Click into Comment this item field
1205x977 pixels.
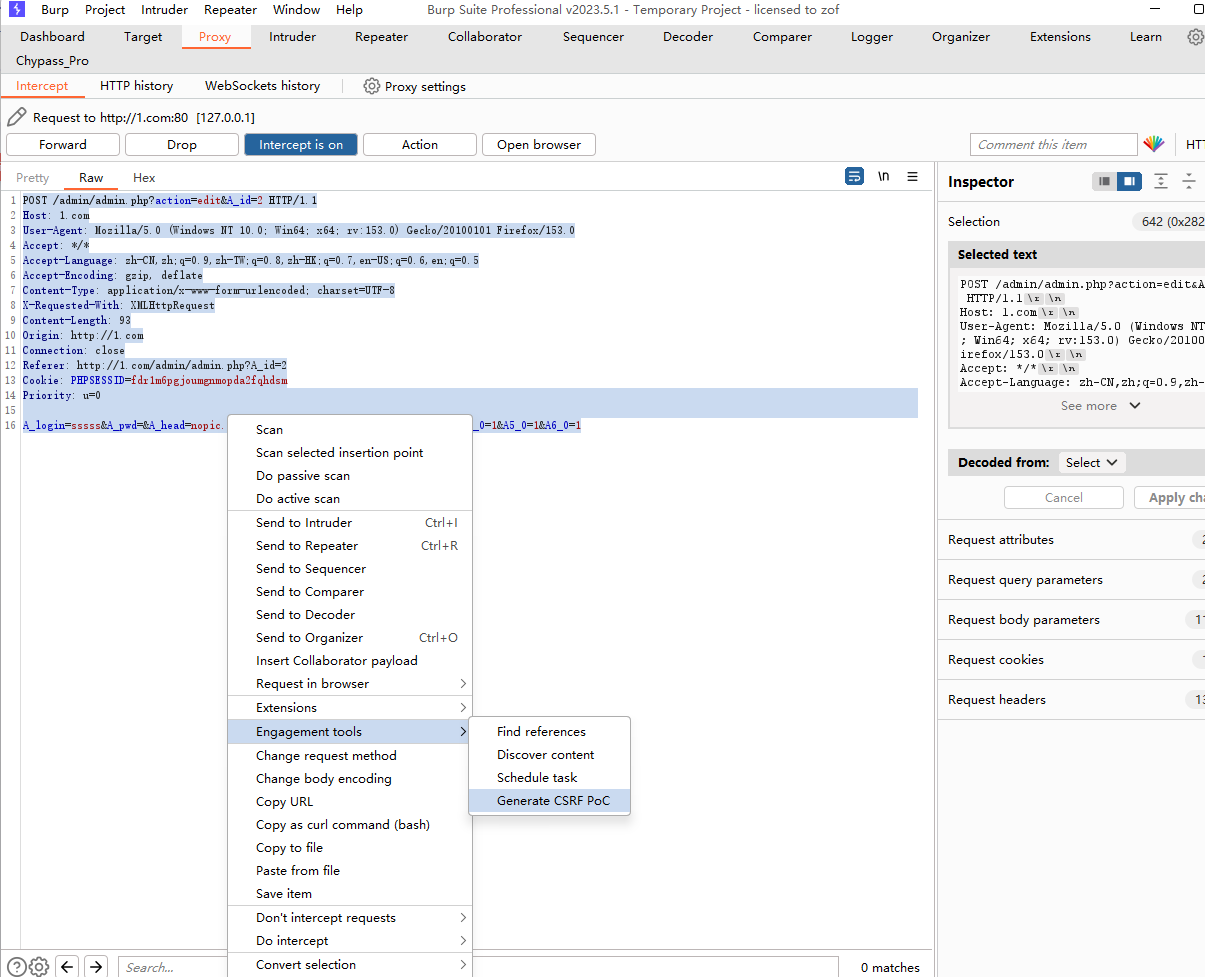pyautogui.click(x=1054, y=144)
